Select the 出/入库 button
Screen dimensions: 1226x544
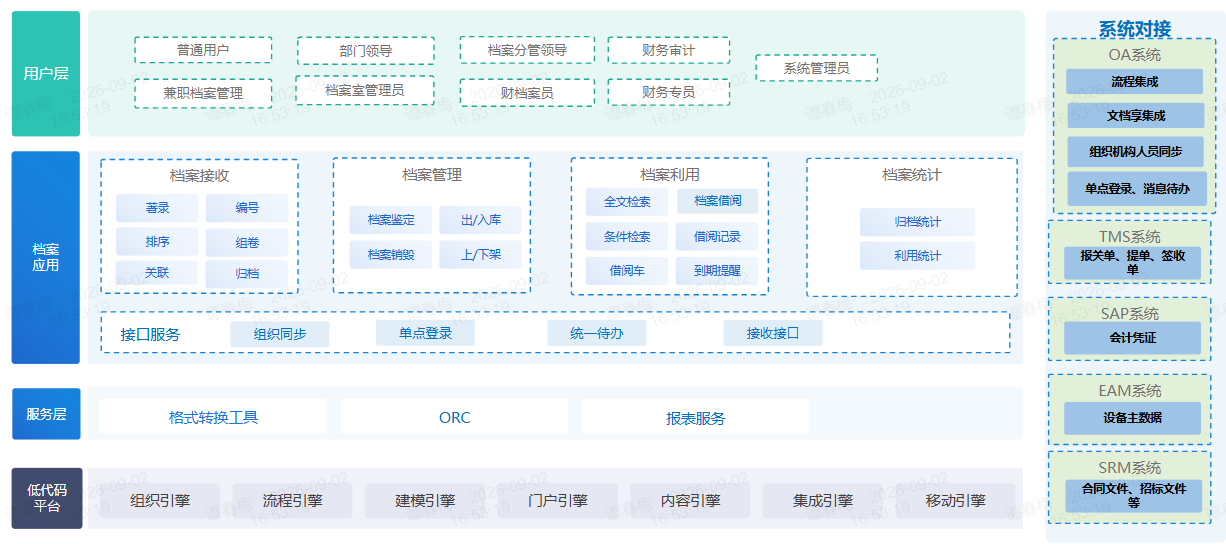(x=481, y=220)
